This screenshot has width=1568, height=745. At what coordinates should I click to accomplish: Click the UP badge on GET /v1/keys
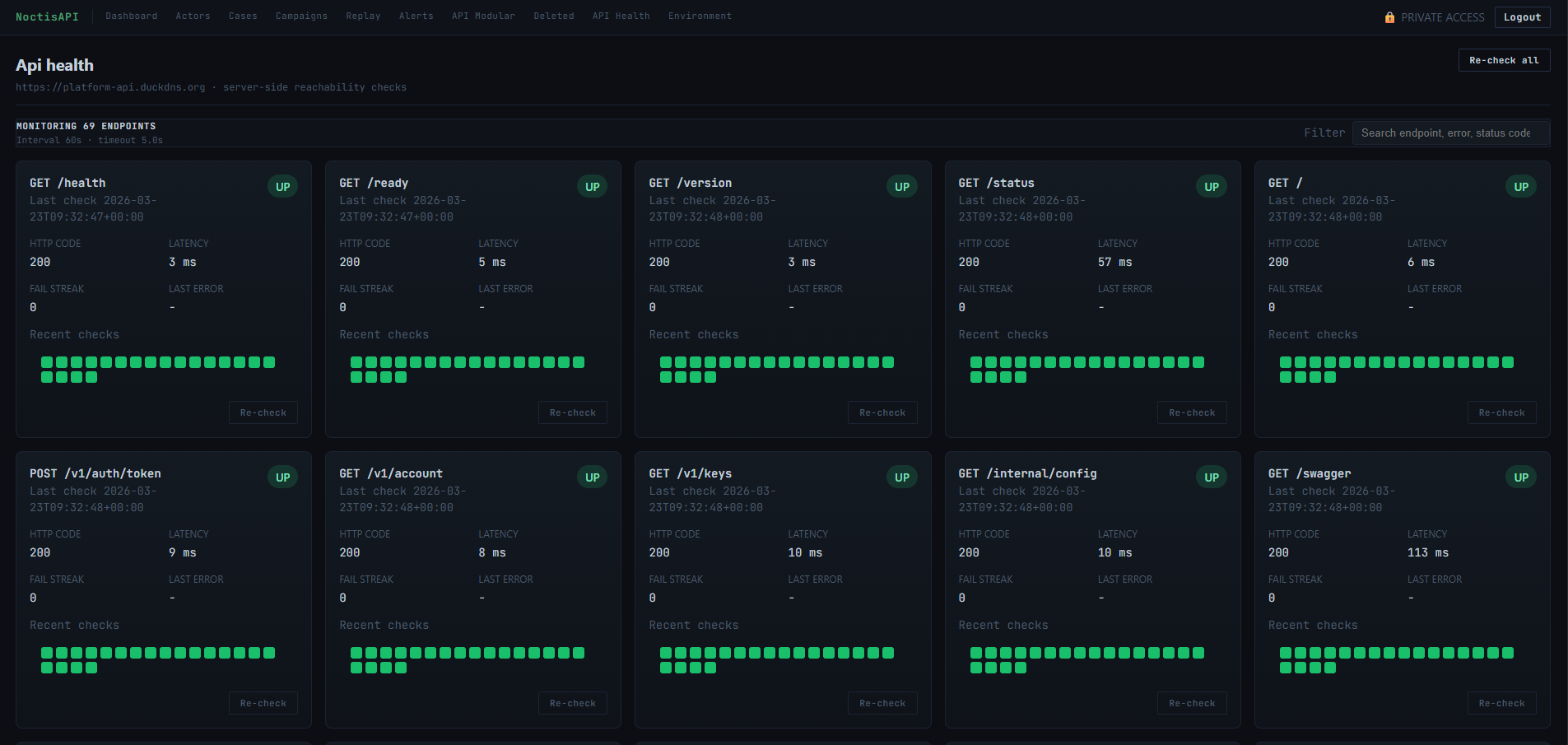coord(902,477)
